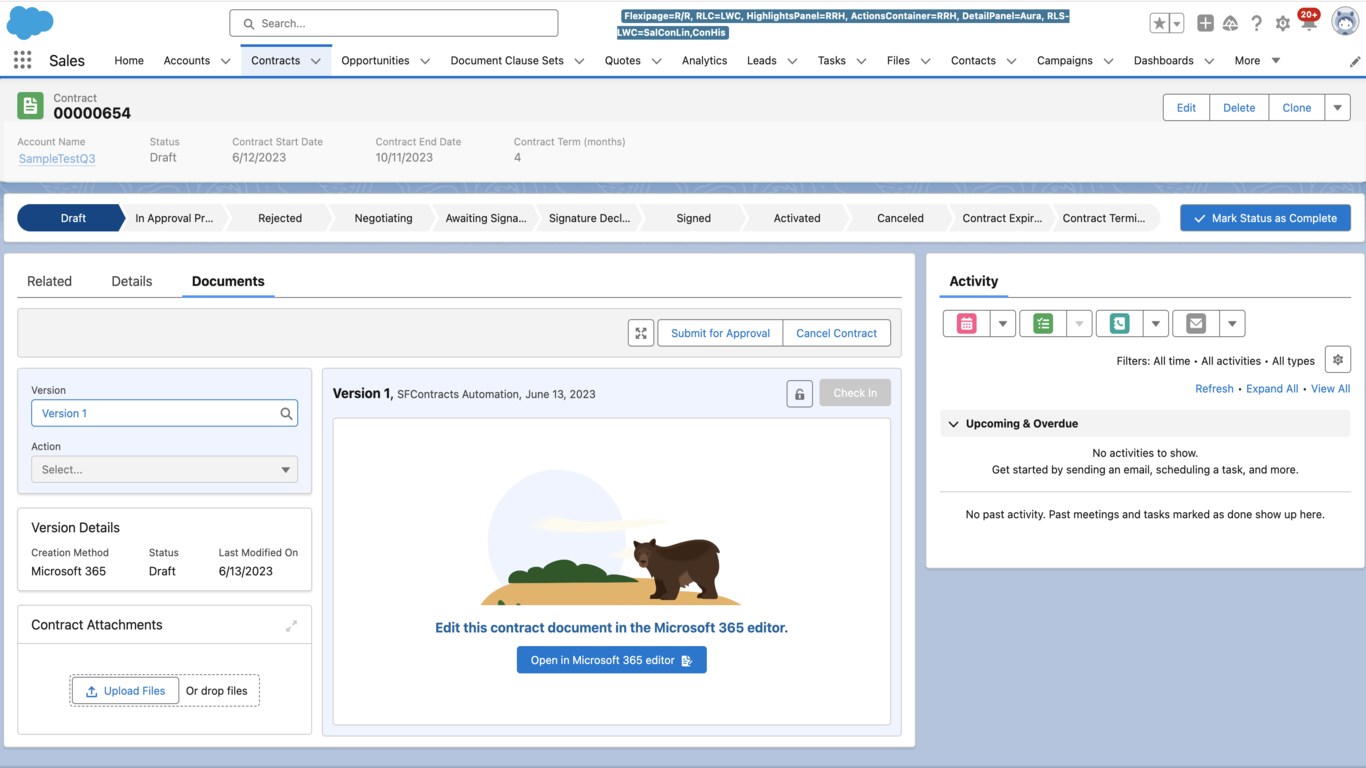Viewport: 1366px width, 768px height.
Task: Collapse the Upcoming & Overdue section
Action: pyautogui.click(x=953, y=424)
